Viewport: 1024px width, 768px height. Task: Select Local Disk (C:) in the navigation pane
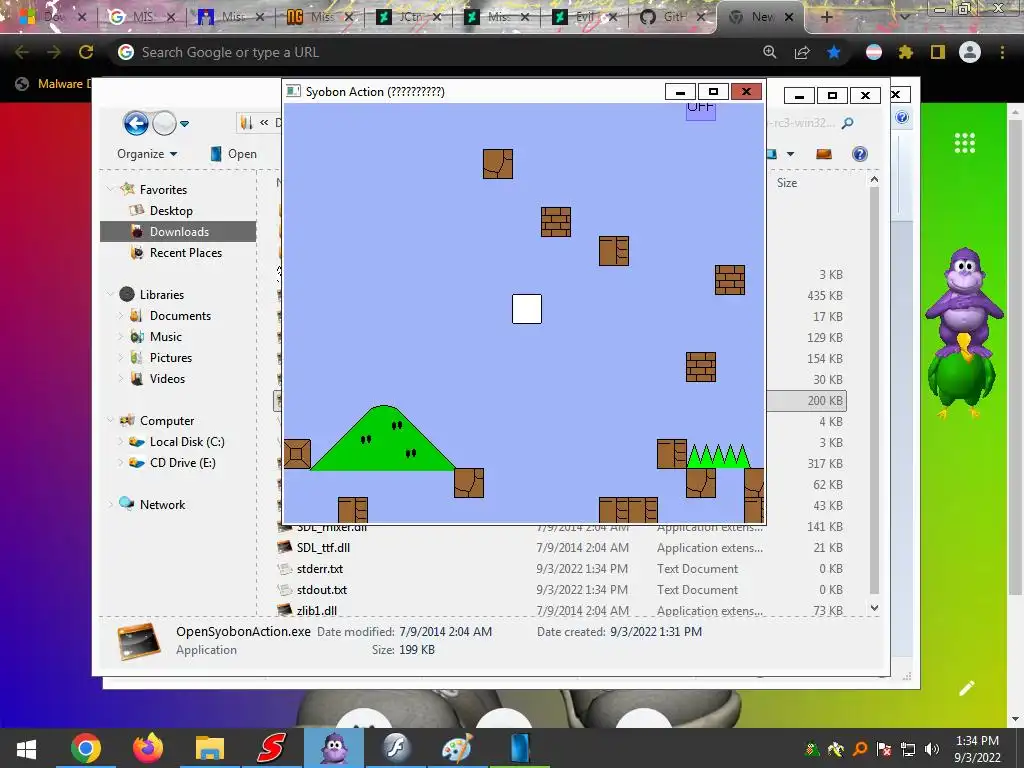[187, 442]
